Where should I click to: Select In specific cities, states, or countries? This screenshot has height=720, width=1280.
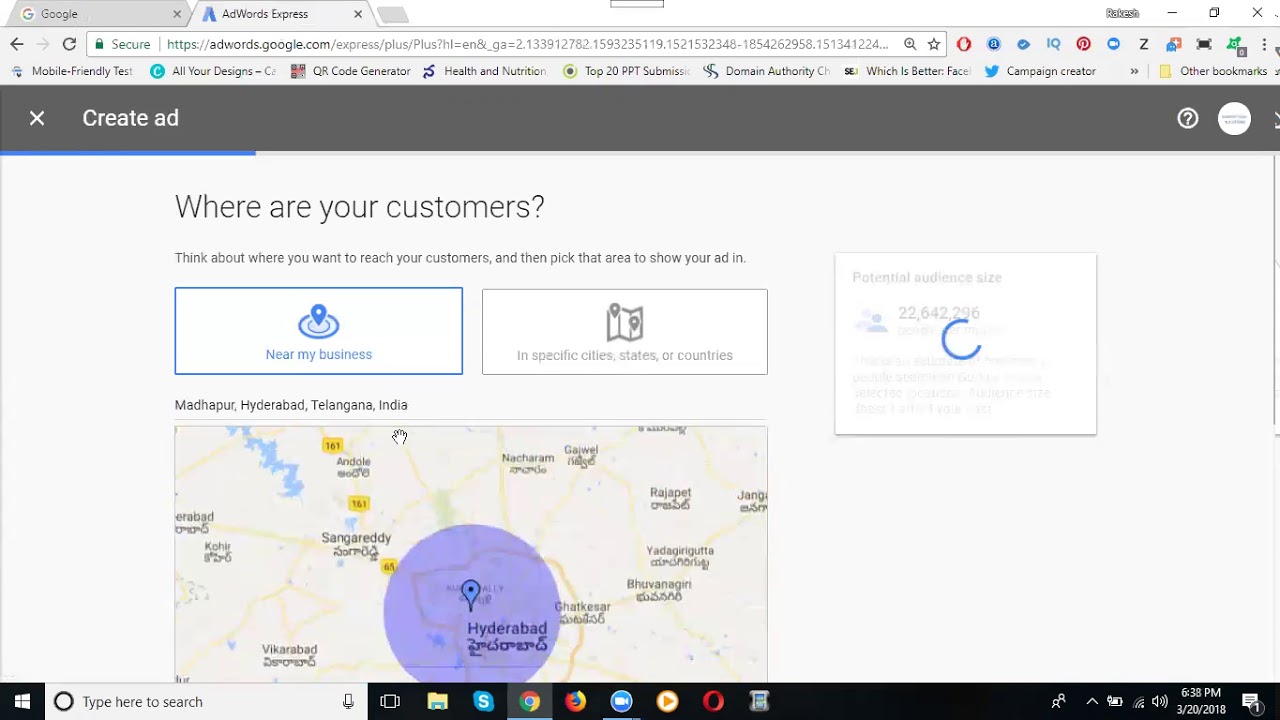pyautogui.click(x=624, y=332)
